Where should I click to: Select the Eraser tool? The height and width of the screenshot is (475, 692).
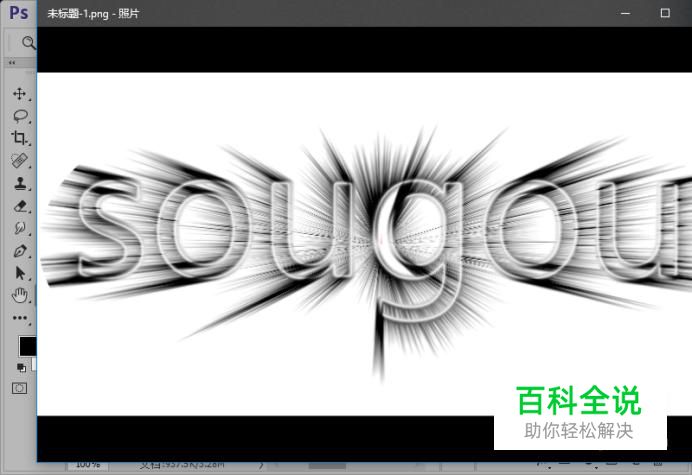point(20,206)
